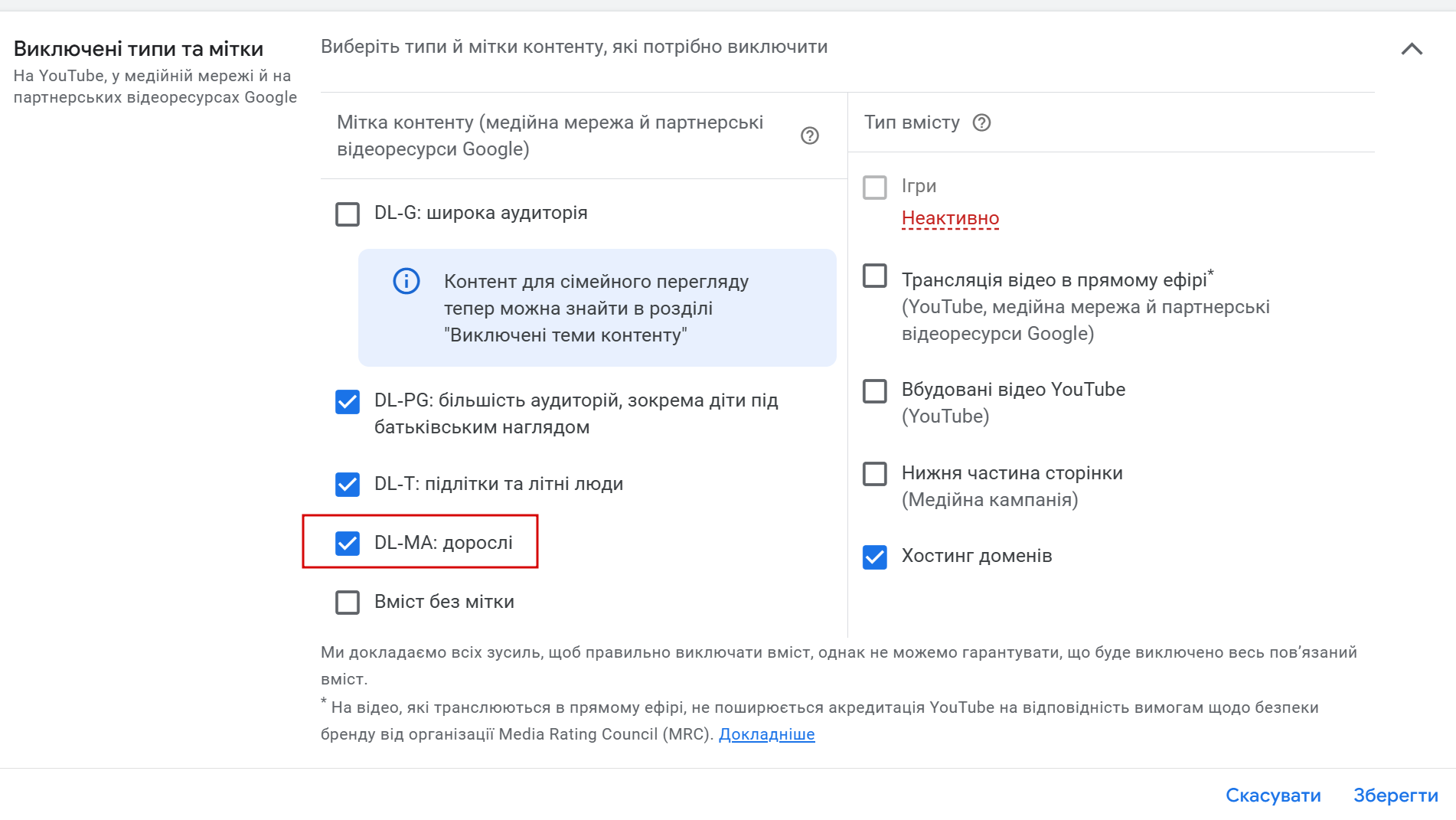
Task: Collapse the Виключені типи та мітки section
Action: tap(1412, 49)
